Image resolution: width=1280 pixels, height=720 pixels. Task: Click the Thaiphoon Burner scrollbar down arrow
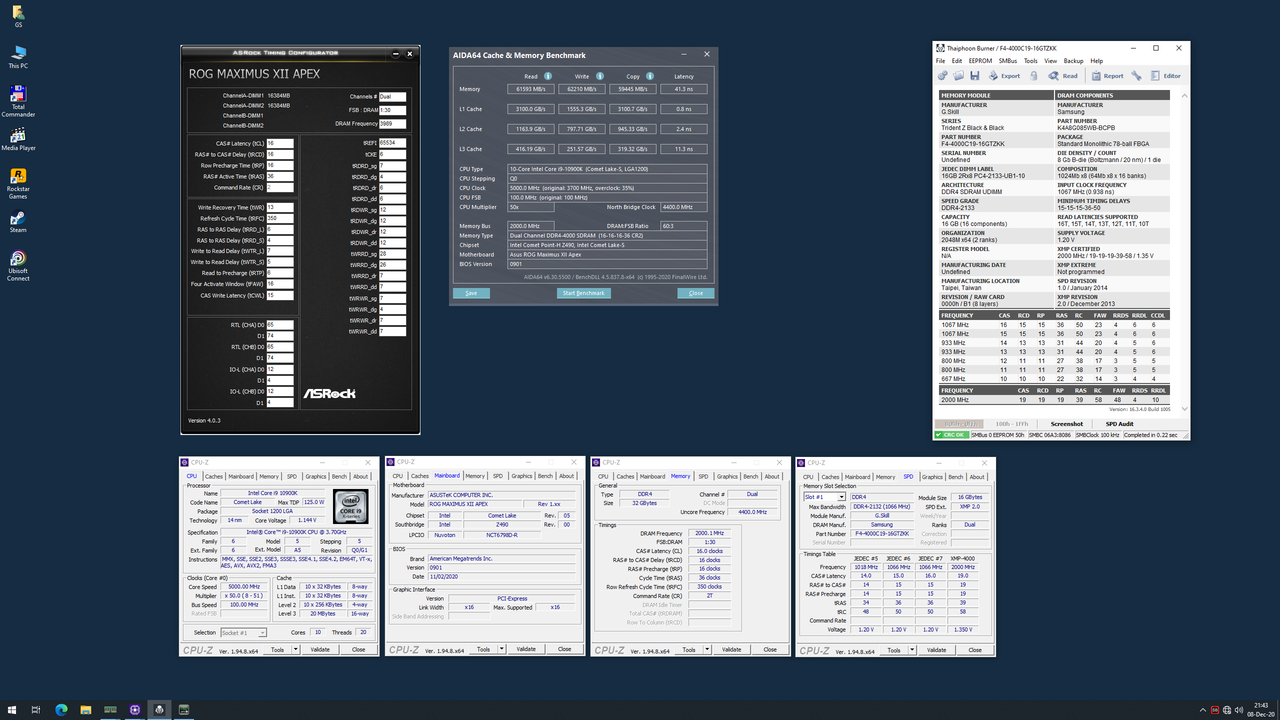click(1185, 409)
